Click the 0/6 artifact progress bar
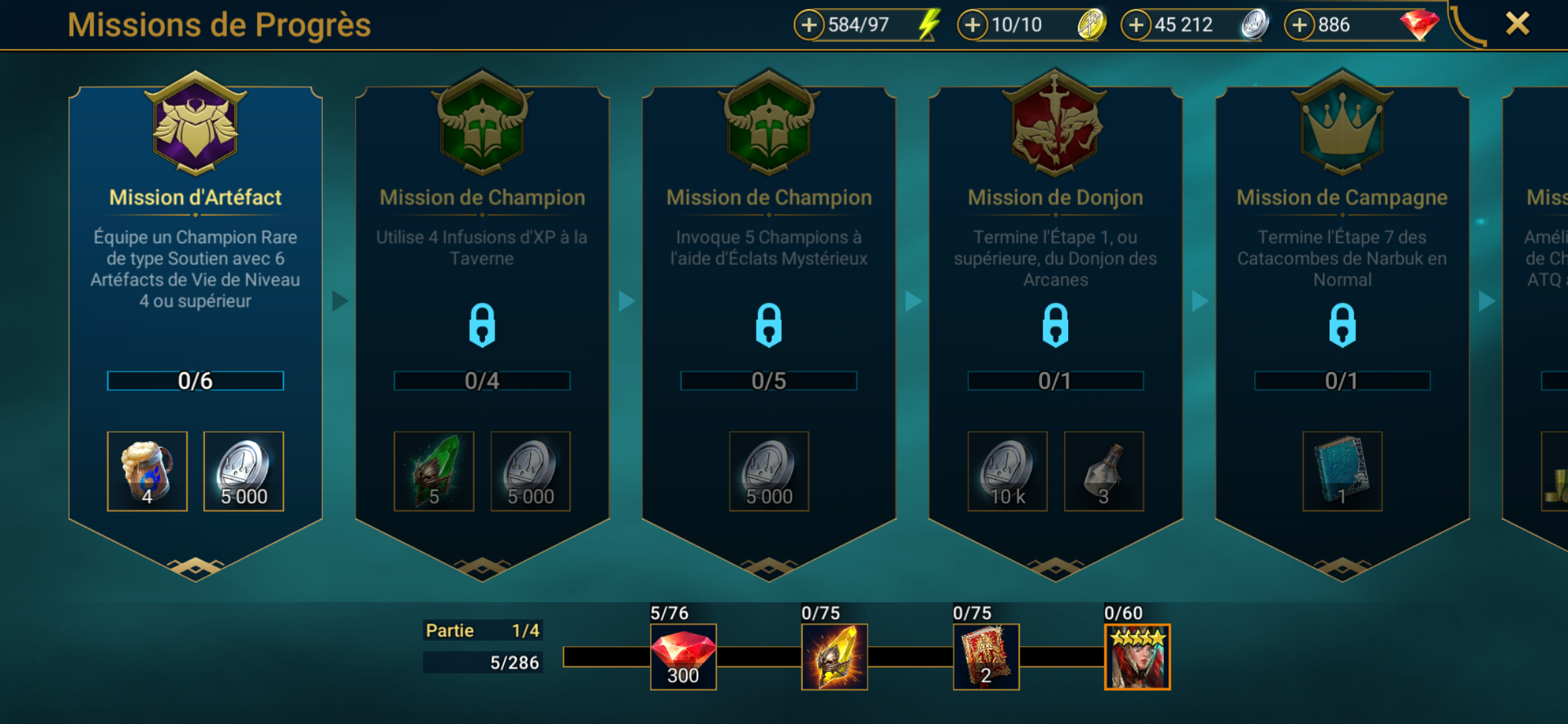Image resolution: width=1568 pixels, height=724 pixels. point(195,381)
